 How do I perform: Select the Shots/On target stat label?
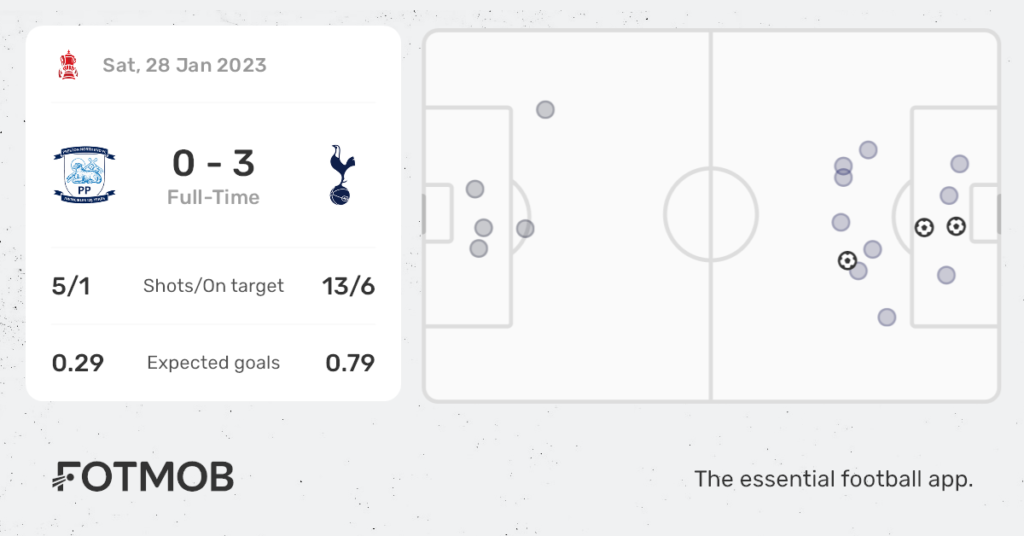214,286
